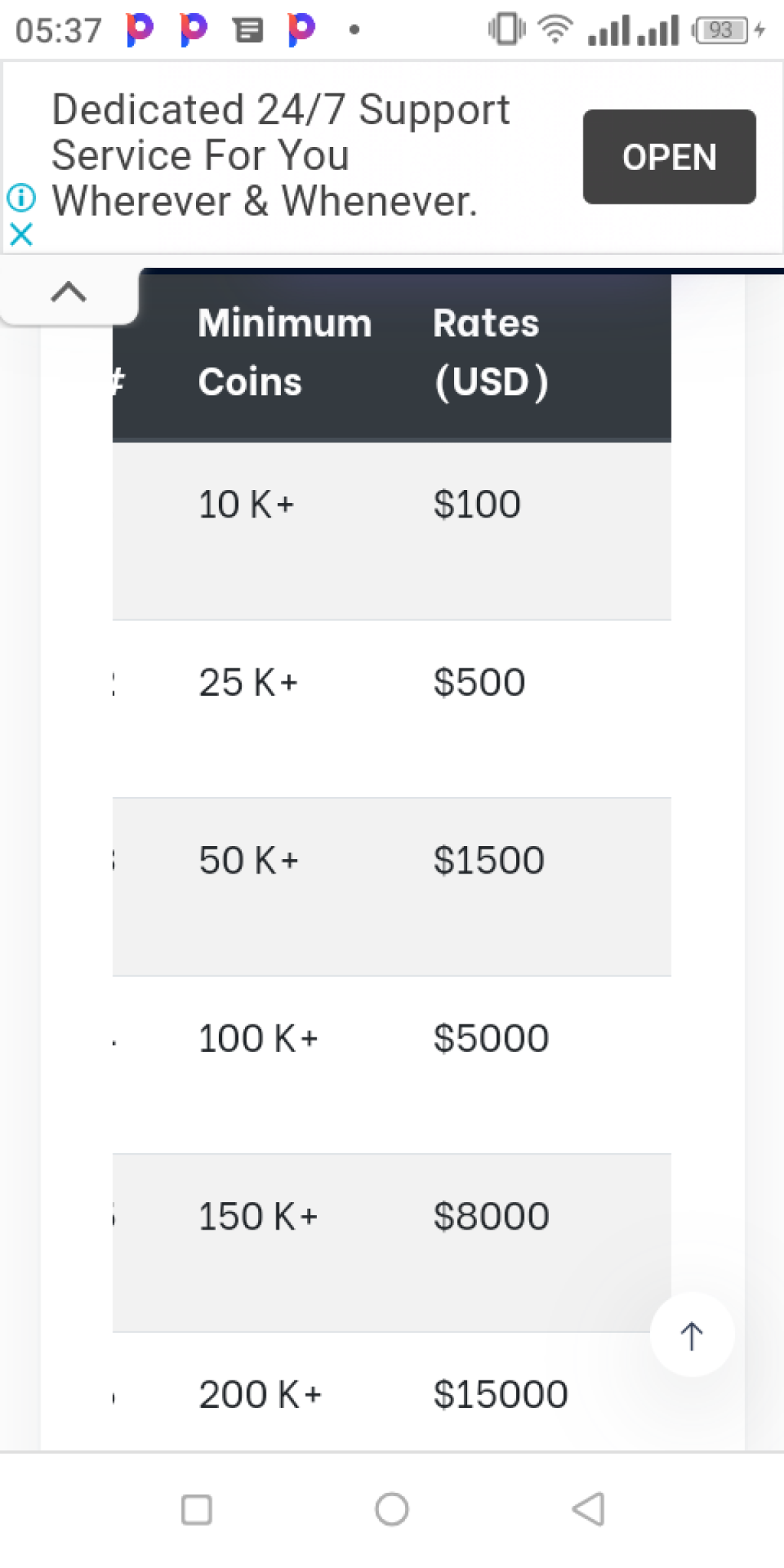Close the ad with the X icon

(21, 234)
